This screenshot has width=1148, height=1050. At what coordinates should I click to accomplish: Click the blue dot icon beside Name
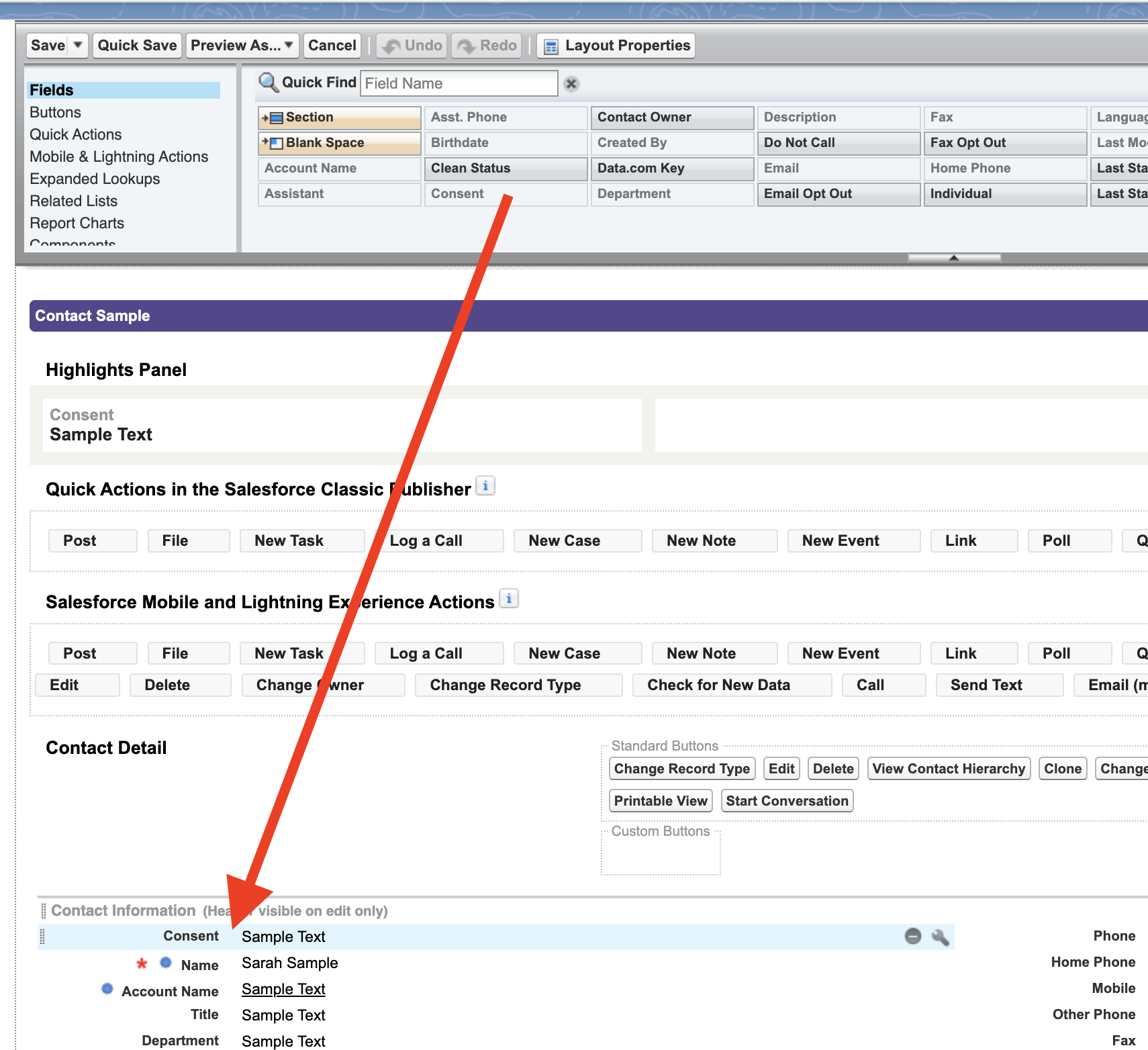point(166,963)
